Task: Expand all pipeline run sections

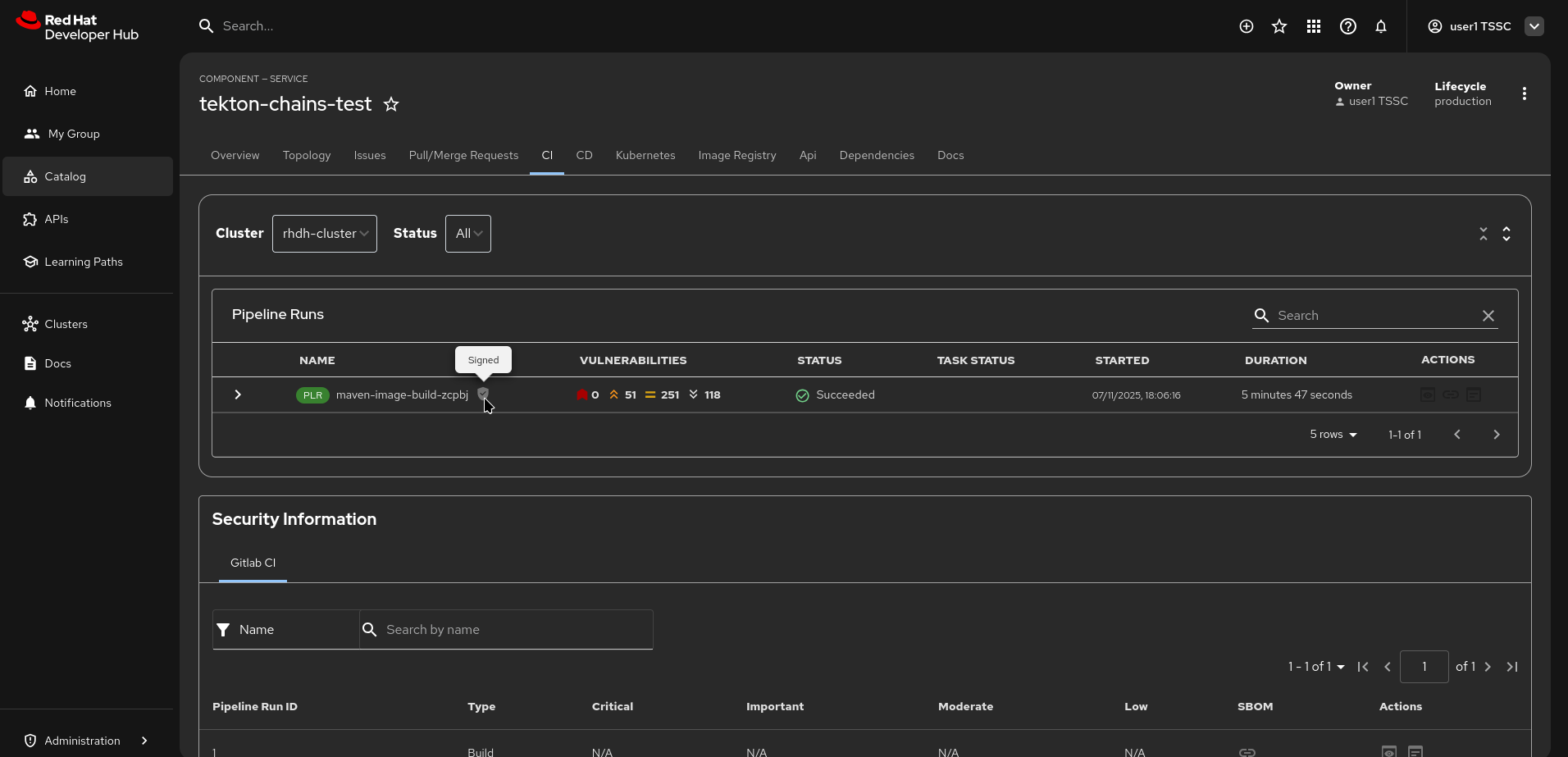Action: coord(1506,234)
